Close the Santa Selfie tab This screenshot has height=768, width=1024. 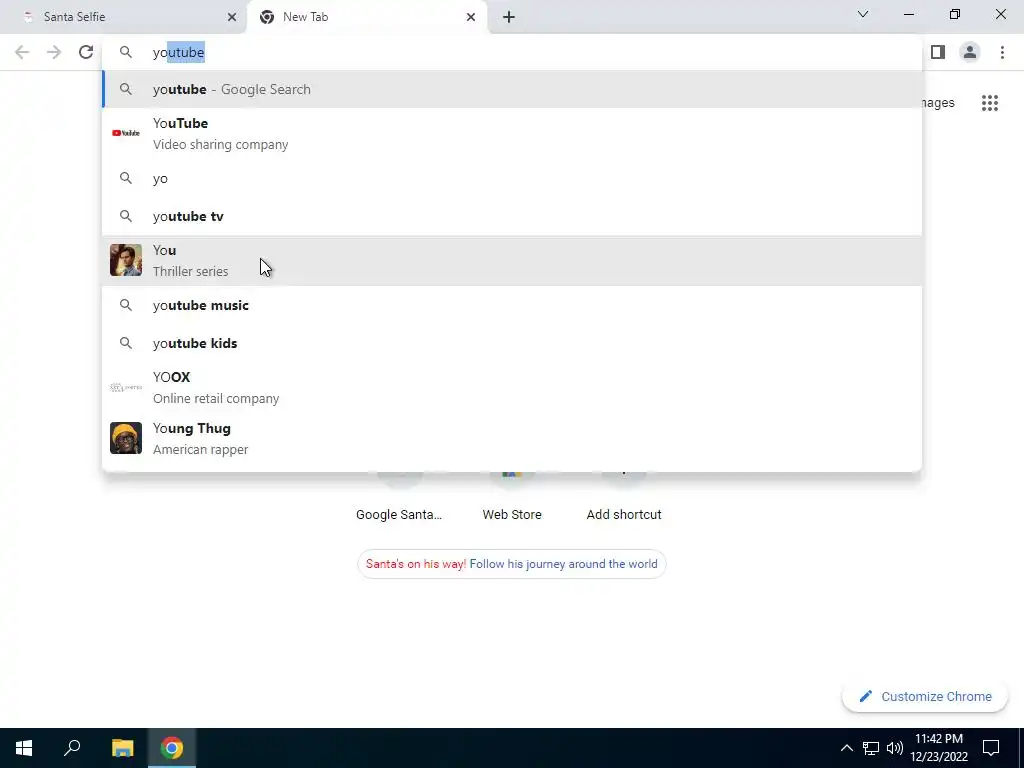(x=232, y=17)
